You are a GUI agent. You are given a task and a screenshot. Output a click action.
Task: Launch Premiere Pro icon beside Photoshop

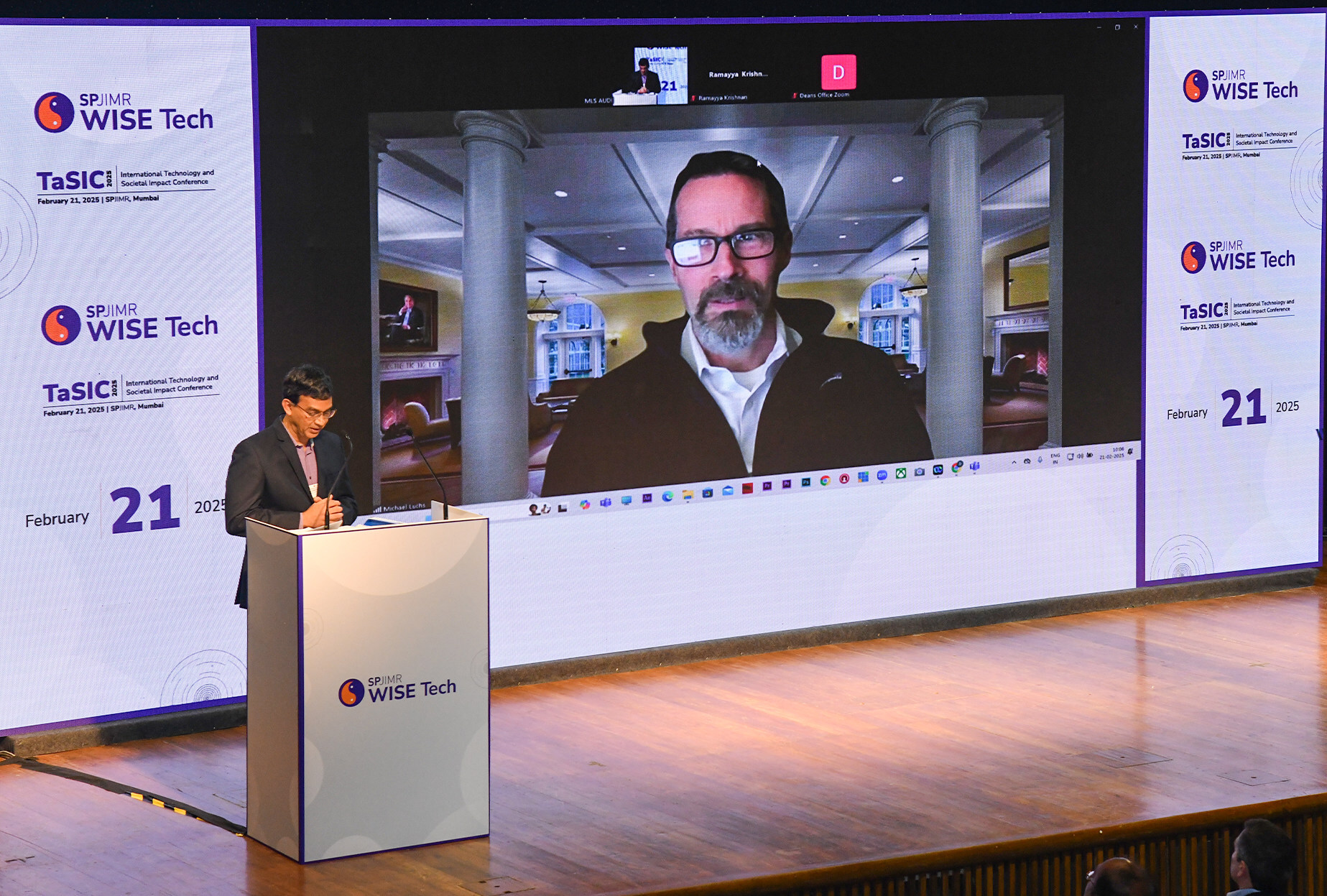pos(787,484)
